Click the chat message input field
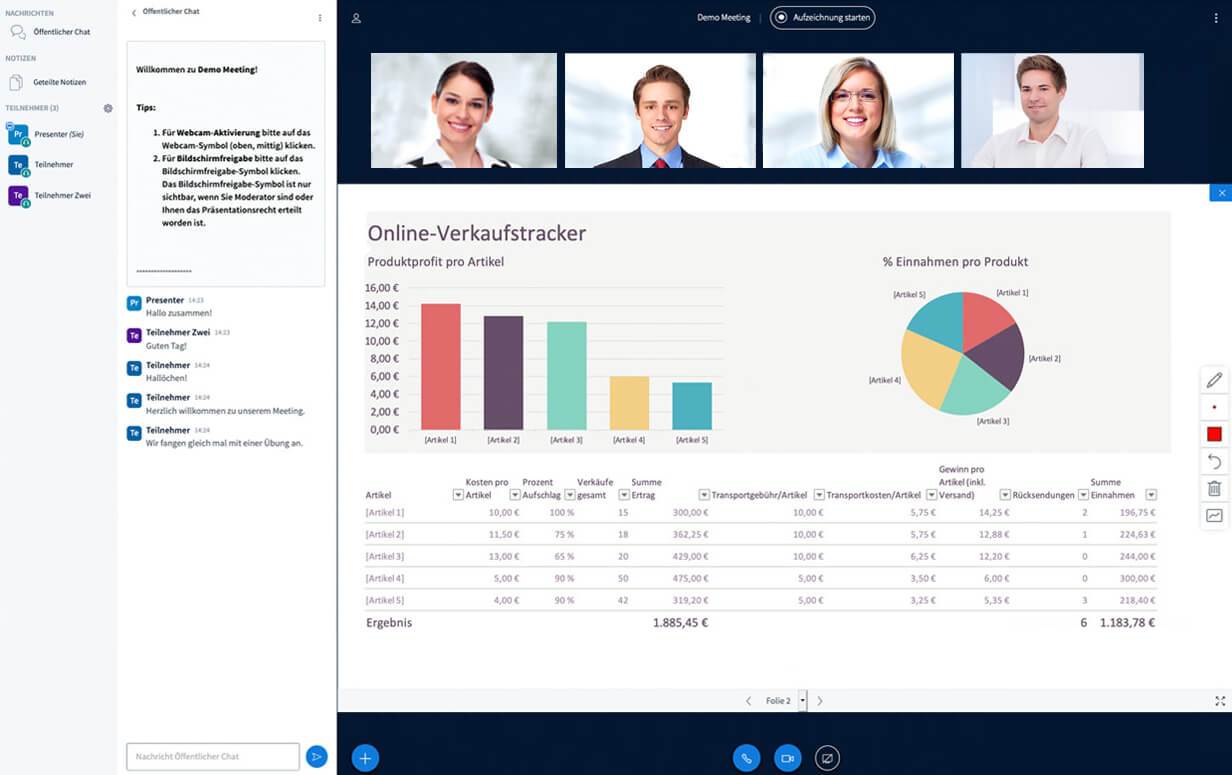1232x775 pixels. pyautogui.click(x=210, y=757)
